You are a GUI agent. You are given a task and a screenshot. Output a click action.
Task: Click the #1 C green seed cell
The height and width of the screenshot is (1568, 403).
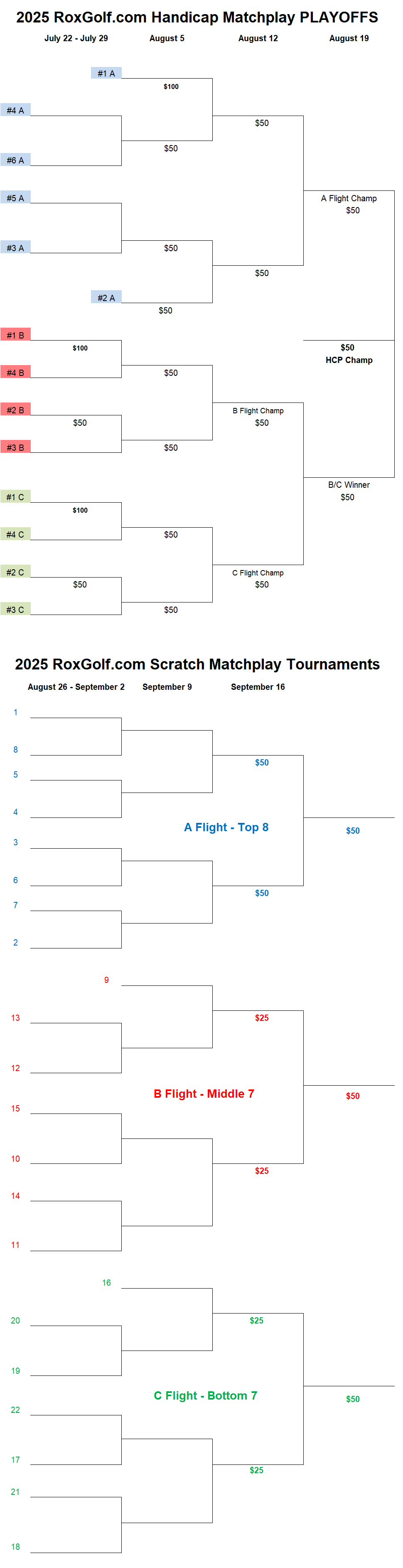point(15,497)
